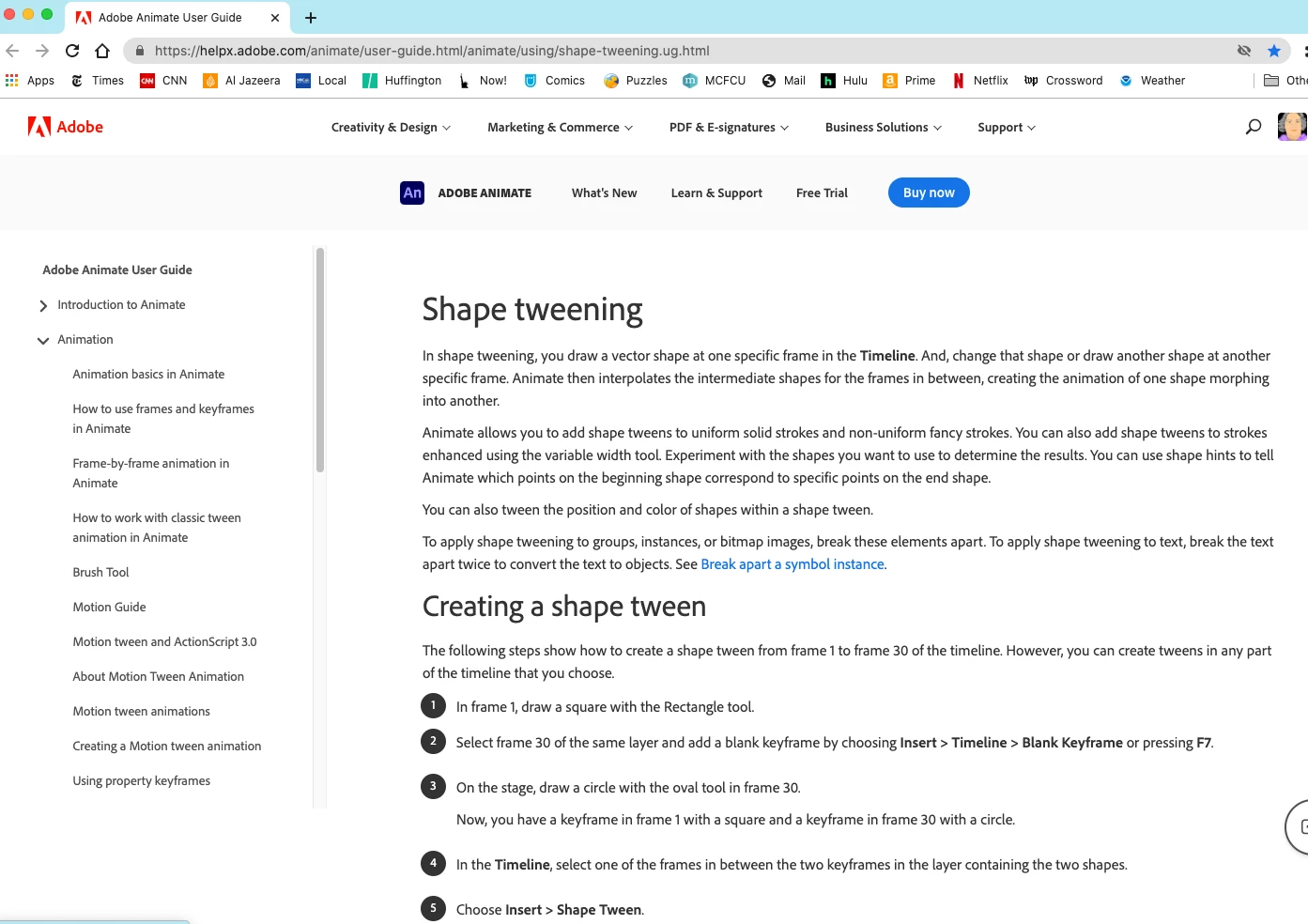The height and width of the screenshot is (924, 1308).
Task: Expand Introduction to Animate section
Action: pos(43,306)
